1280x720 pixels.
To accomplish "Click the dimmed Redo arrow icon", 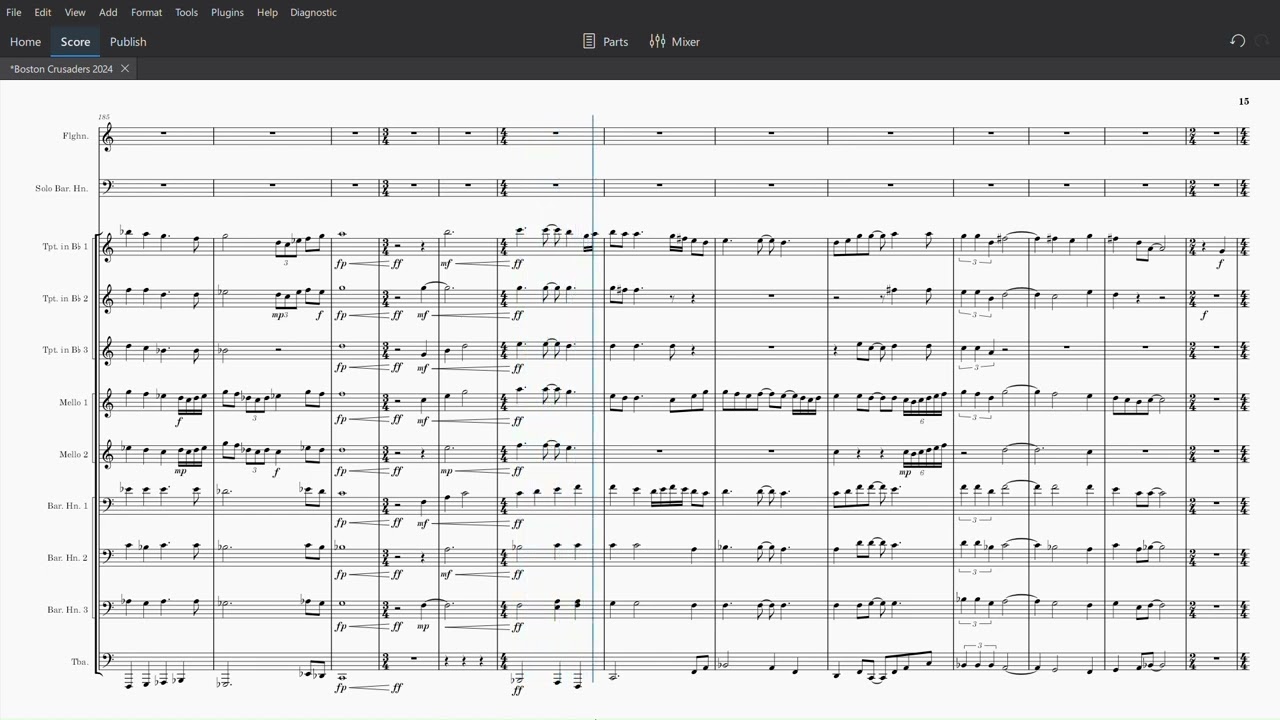I will 1262,41.
